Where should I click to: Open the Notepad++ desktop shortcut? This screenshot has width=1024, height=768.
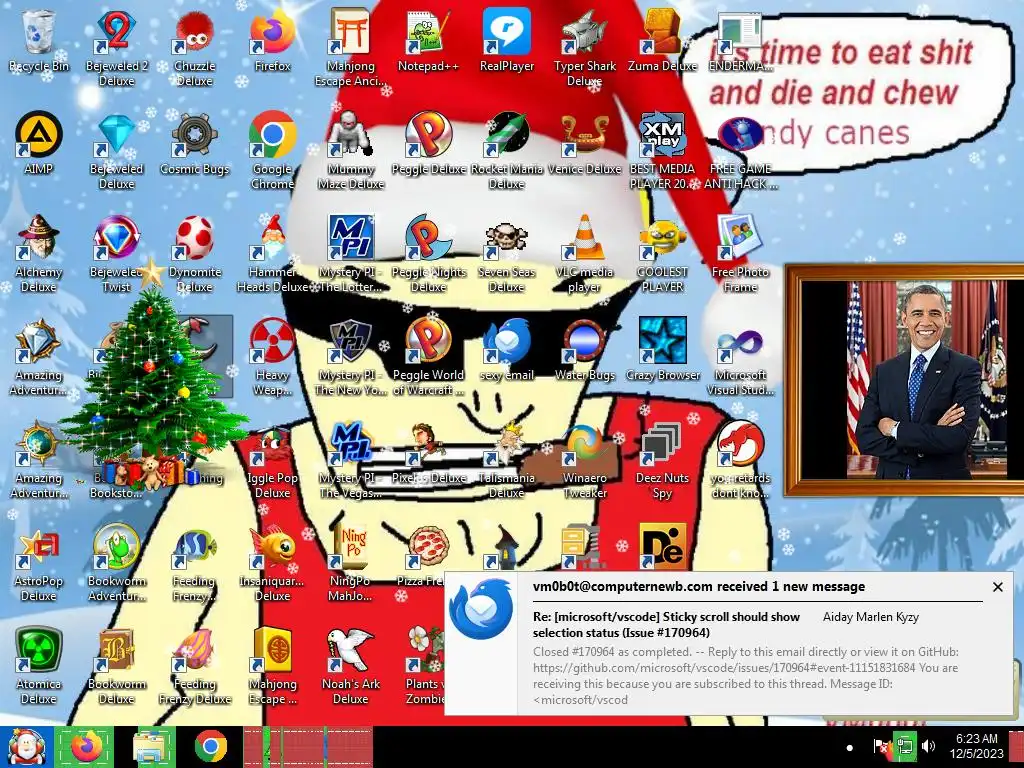[428, 40]
